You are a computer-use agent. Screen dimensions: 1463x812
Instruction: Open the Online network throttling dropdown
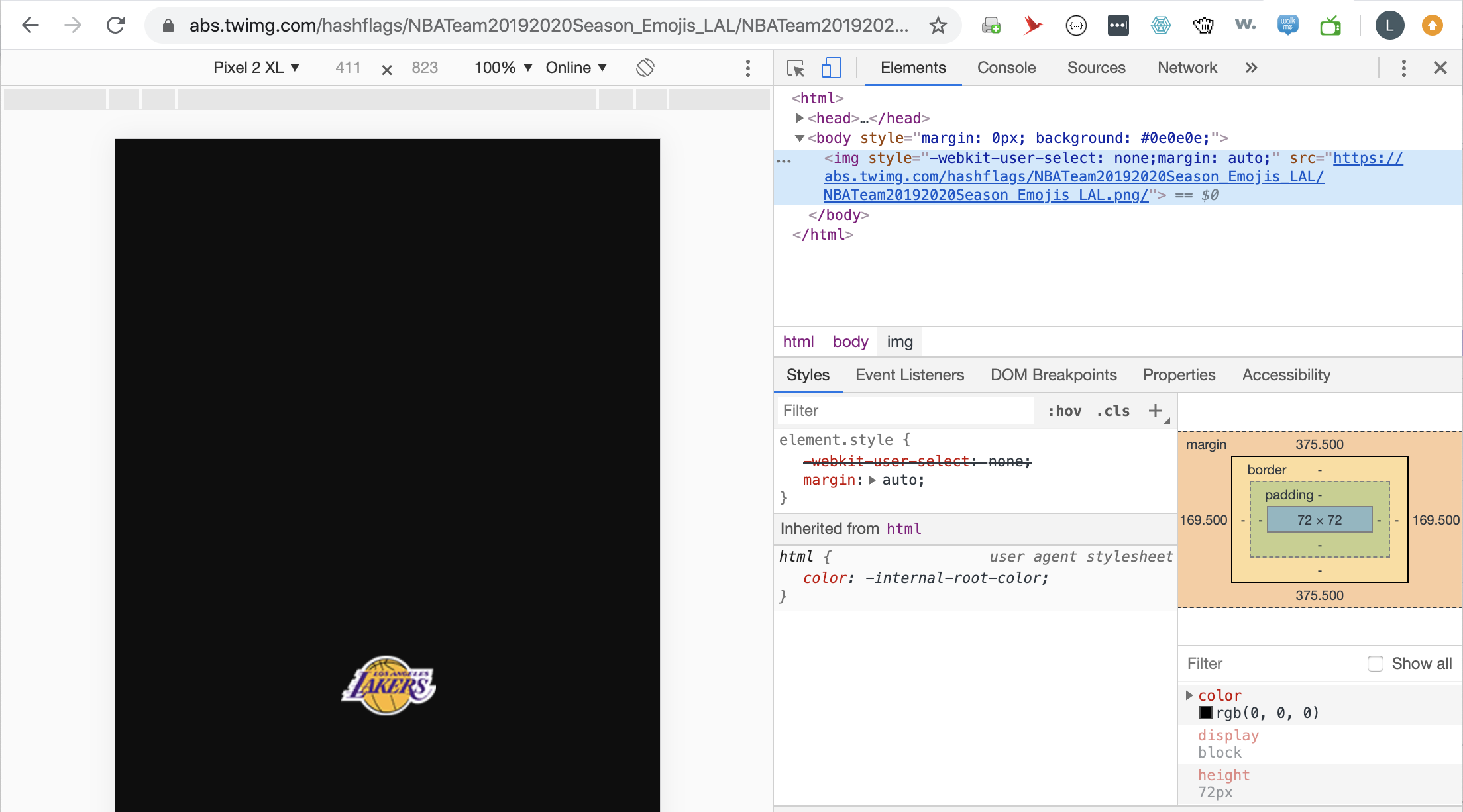coord(575,68)
